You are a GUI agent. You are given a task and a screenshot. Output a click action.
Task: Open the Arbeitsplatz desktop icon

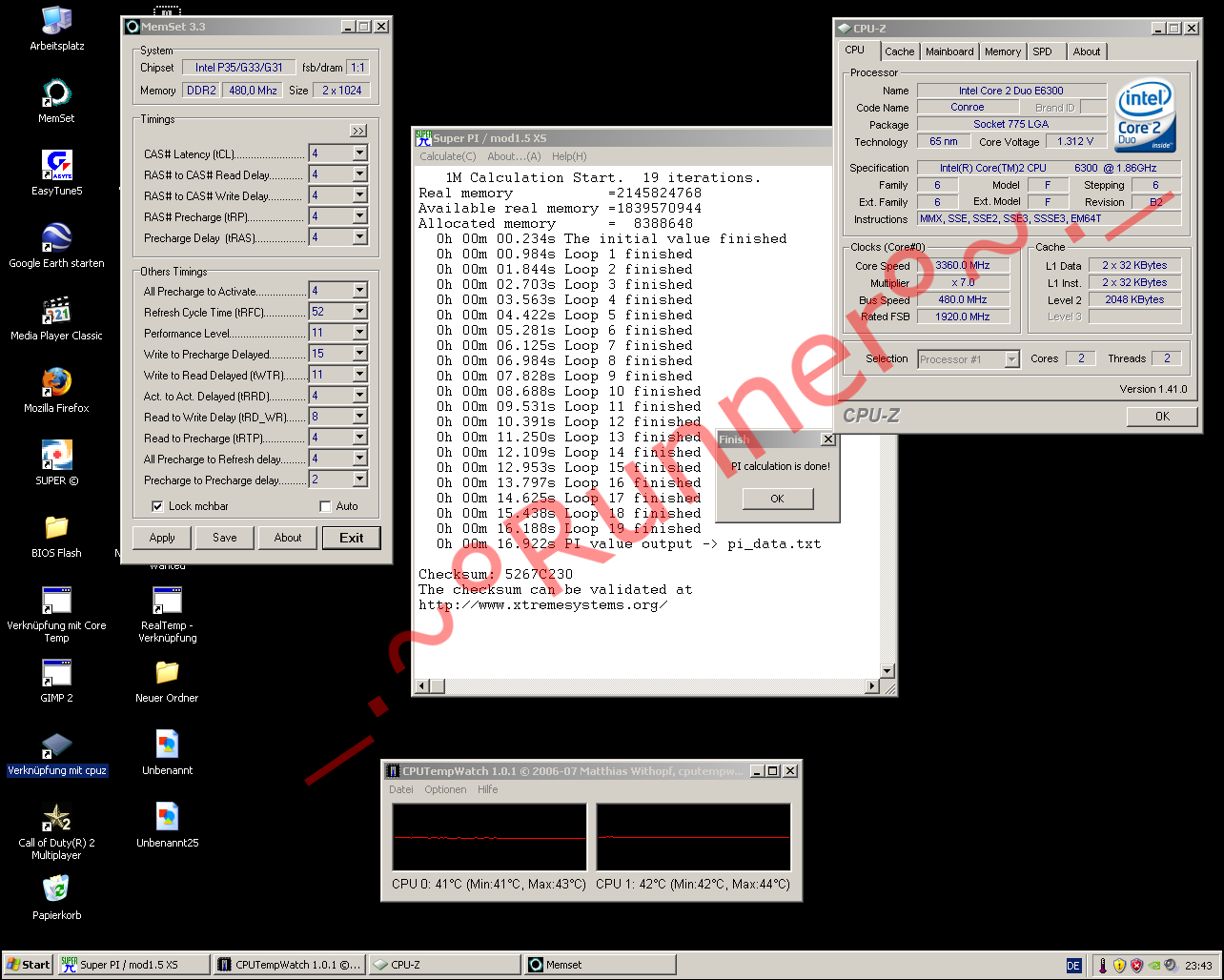pos(56,29)
